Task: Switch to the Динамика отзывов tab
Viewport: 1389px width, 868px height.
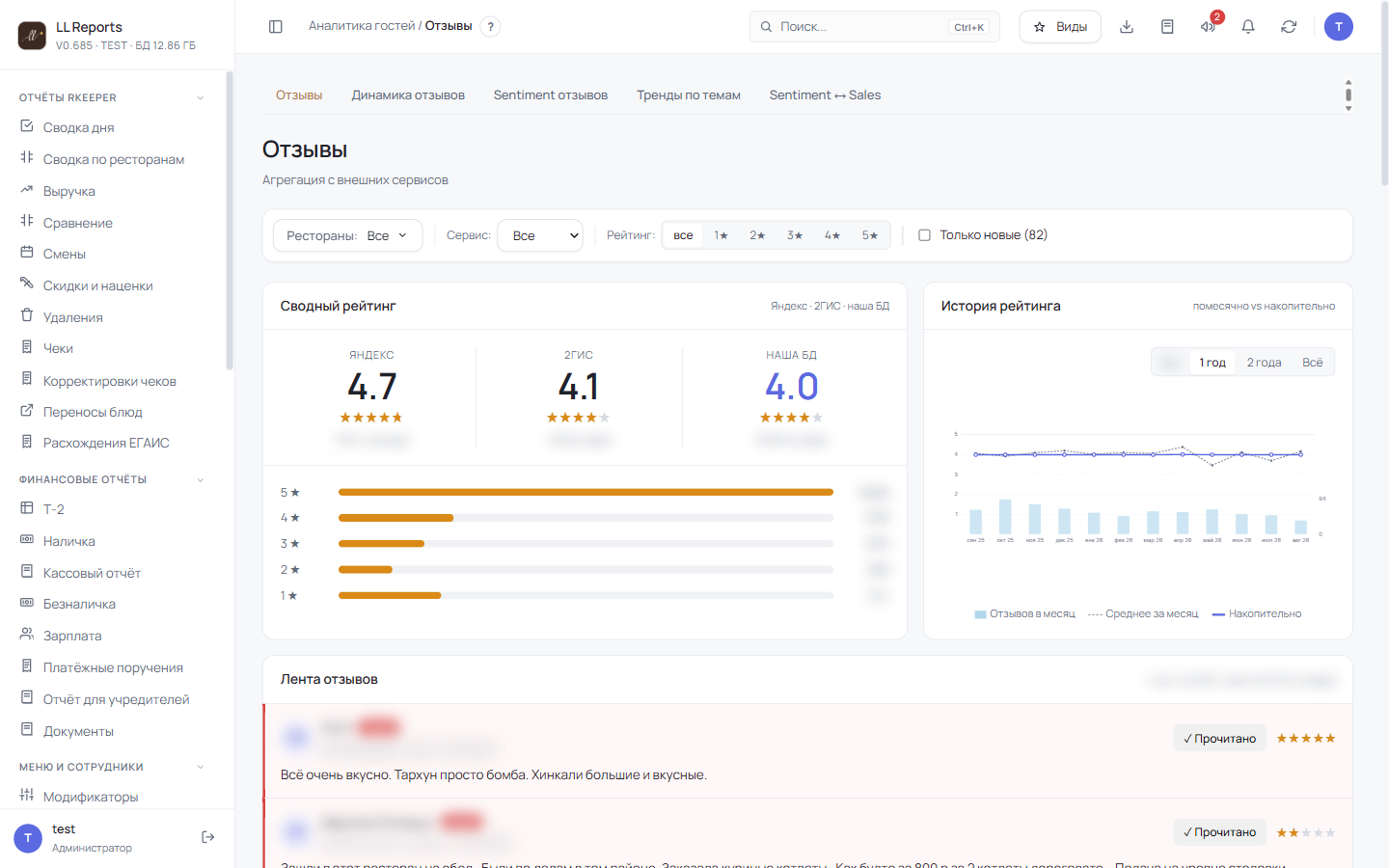Action: (408, 95)
